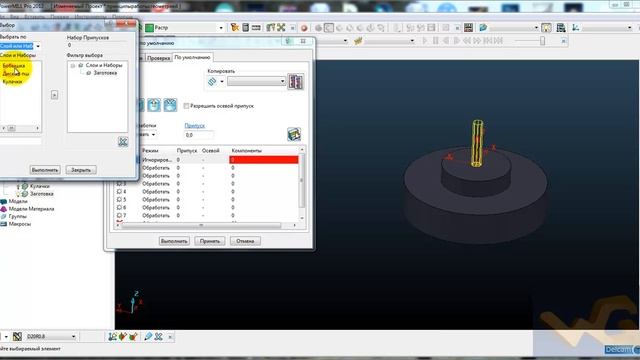
Task: Click the arrow button to add to filter
Action: point(54,95)
